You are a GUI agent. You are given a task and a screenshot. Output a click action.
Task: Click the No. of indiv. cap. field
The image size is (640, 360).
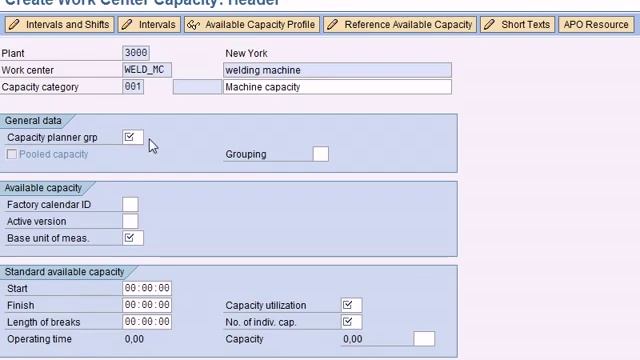point(351,322)
